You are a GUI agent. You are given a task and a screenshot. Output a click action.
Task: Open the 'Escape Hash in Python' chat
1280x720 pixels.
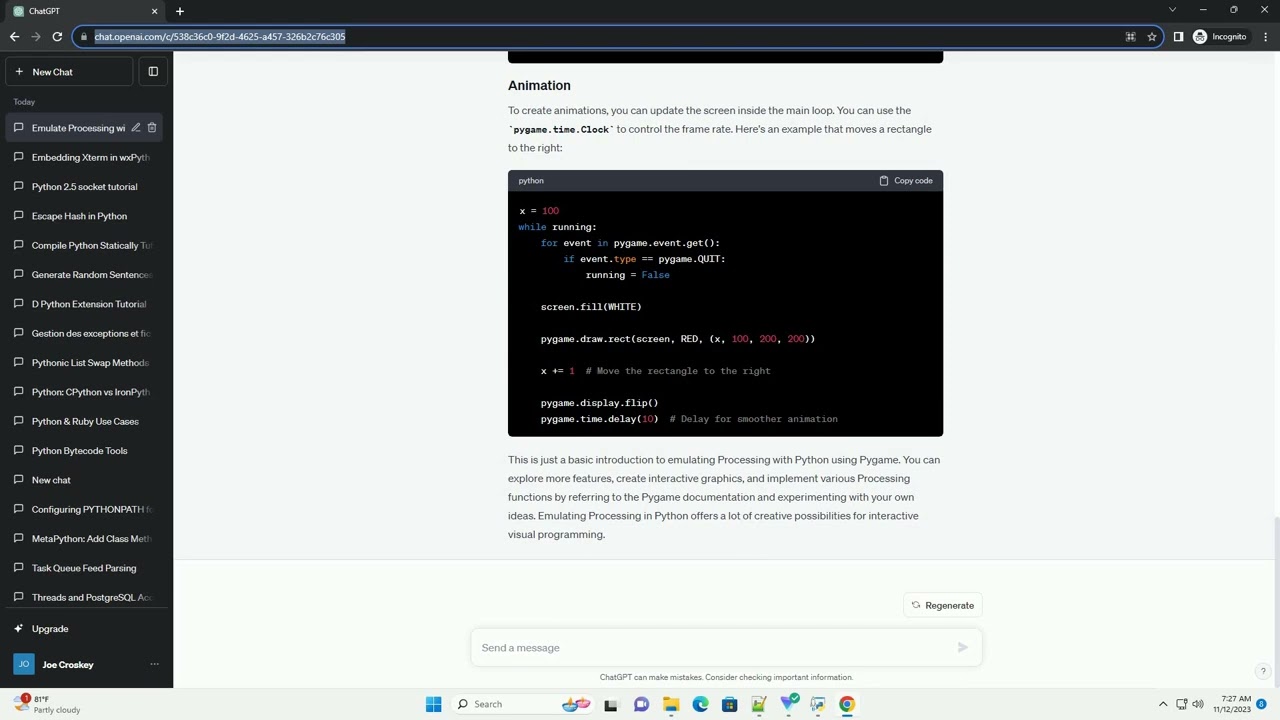[86, 216]
